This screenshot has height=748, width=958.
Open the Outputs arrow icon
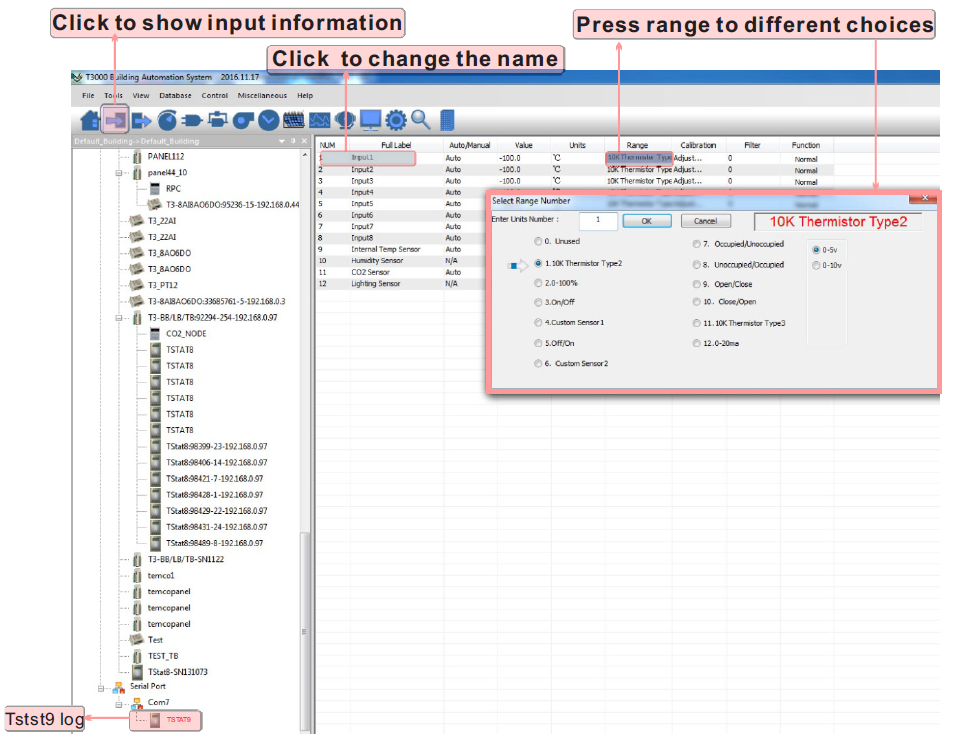142,120
